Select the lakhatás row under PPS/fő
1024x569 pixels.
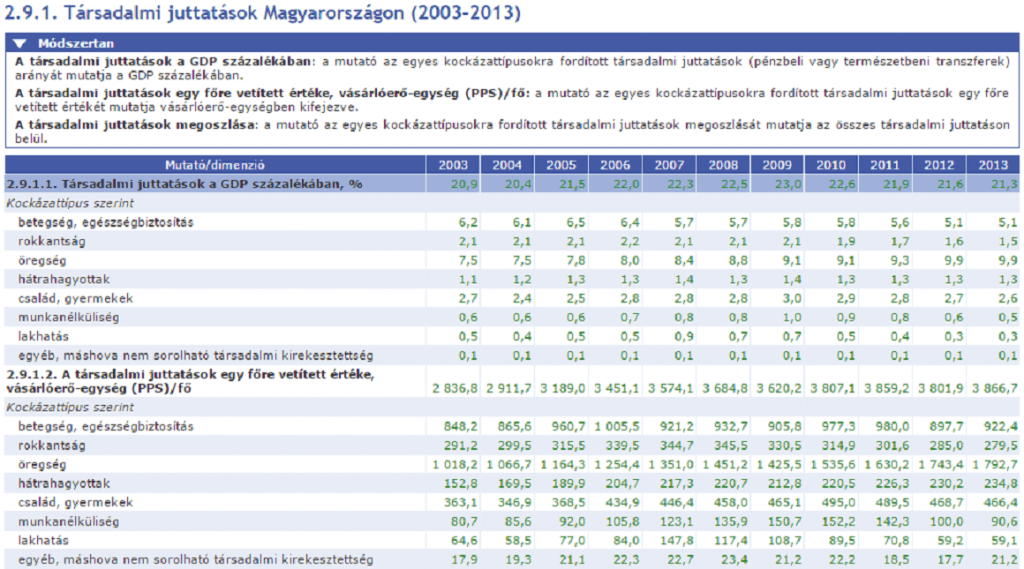click(512, 540)
